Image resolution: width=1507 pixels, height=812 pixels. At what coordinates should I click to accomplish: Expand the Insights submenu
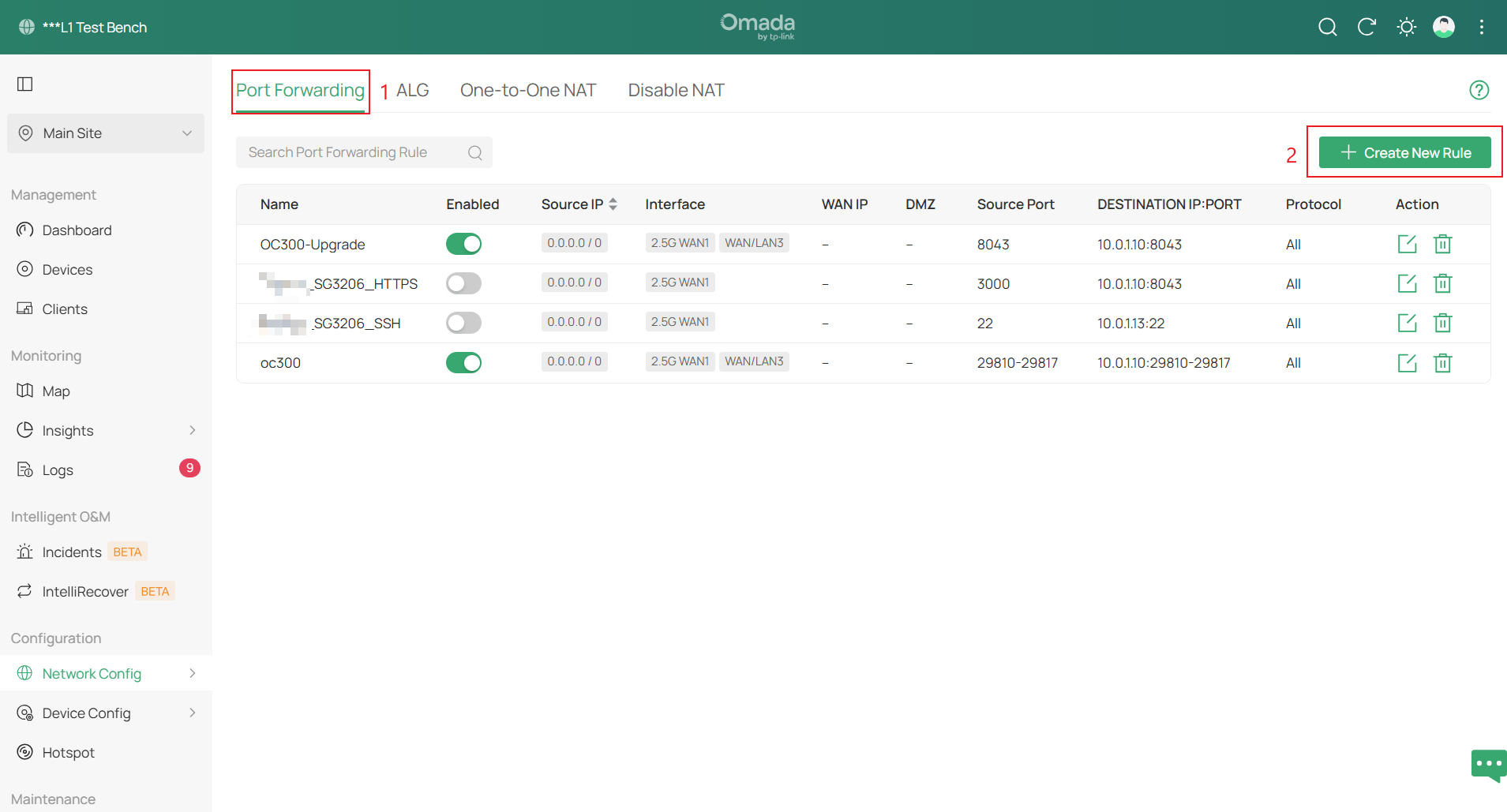tap(192, 430)
